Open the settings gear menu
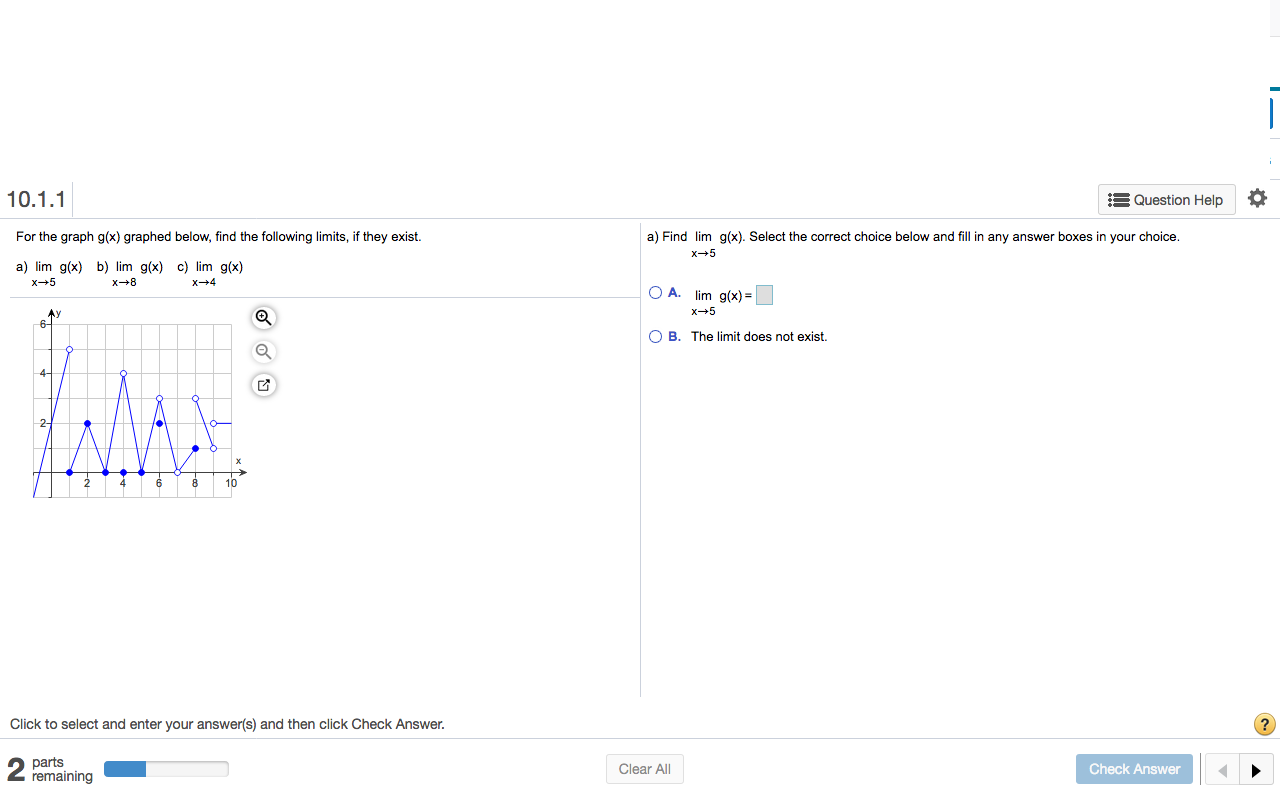1280x800 pixels. click(x=1257, y=197)
